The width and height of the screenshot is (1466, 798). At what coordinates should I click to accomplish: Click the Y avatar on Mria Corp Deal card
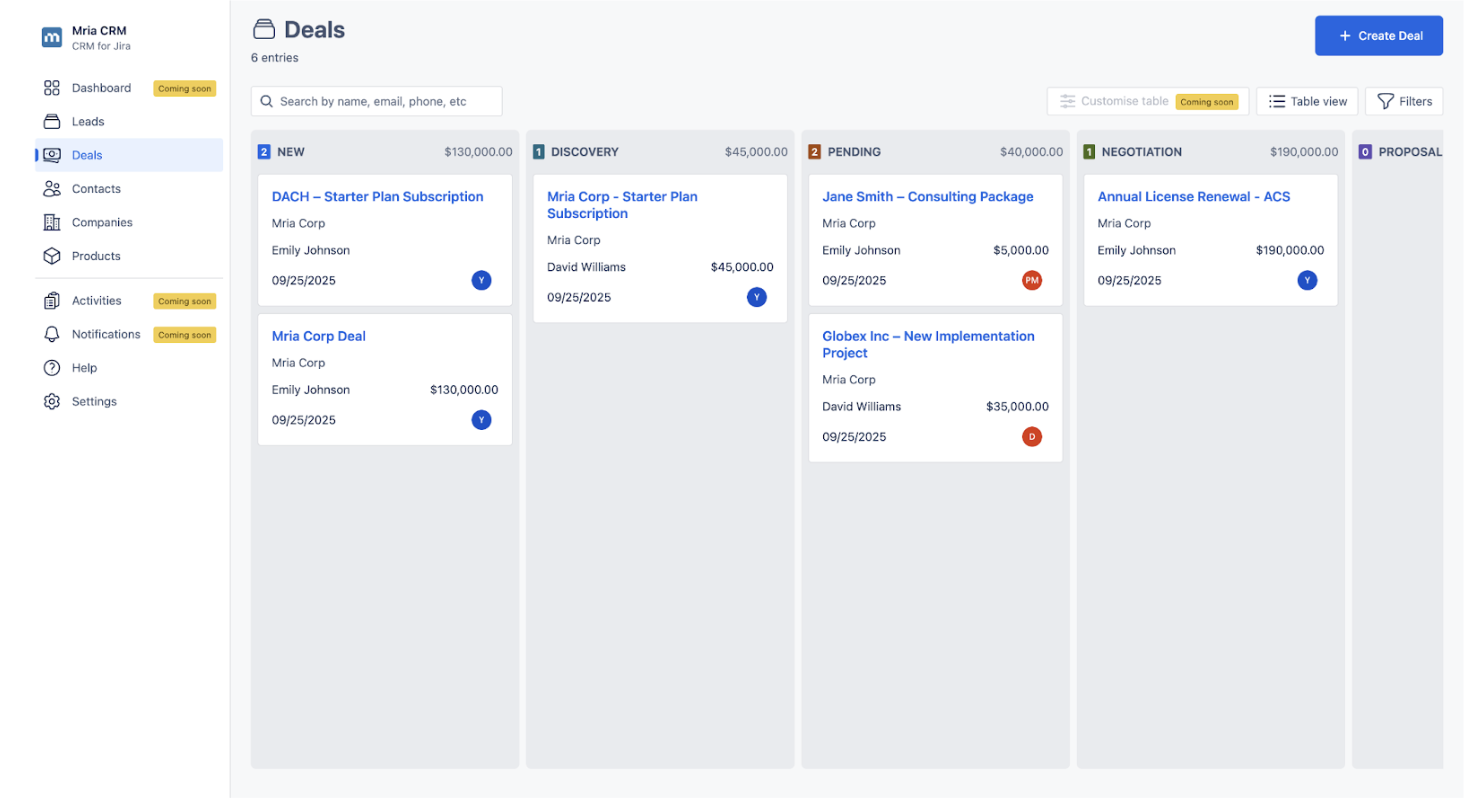click(x=482, y=420)
